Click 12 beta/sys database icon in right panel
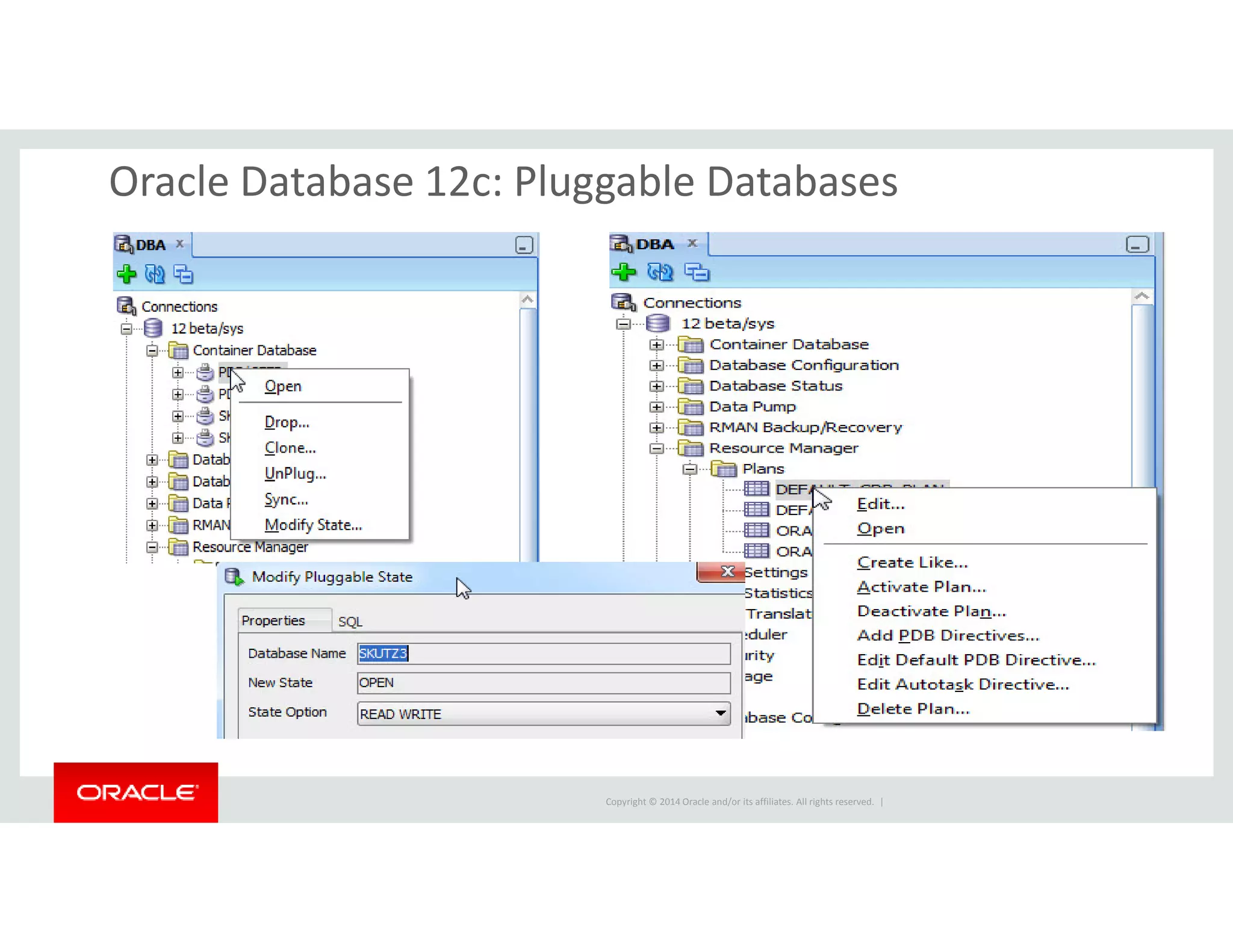The width and height of the screenshot is (1233, 952). (658, 323)
